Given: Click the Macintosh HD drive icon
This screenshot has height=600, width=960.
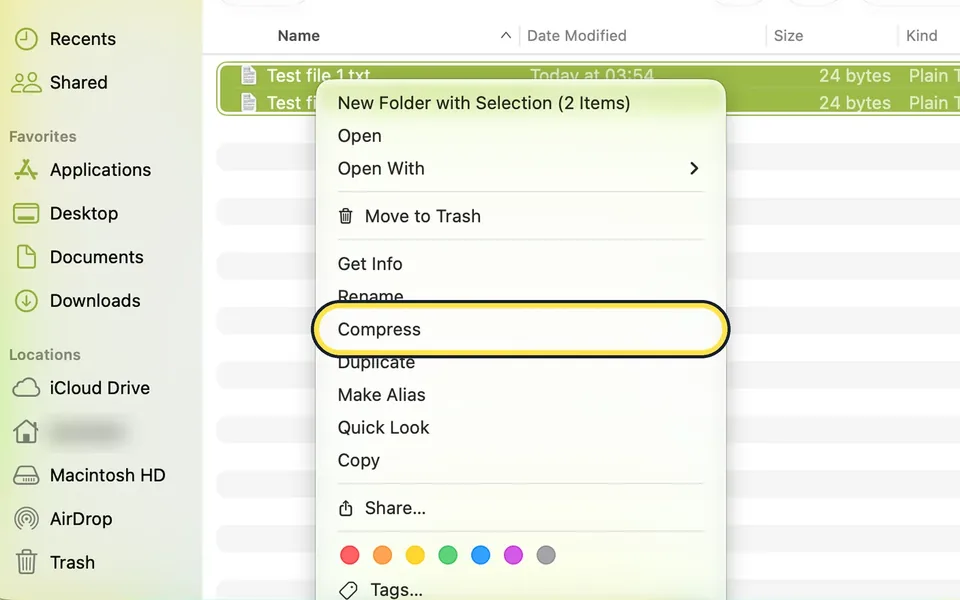Looking at the screenshot, I should pos(26,475).
